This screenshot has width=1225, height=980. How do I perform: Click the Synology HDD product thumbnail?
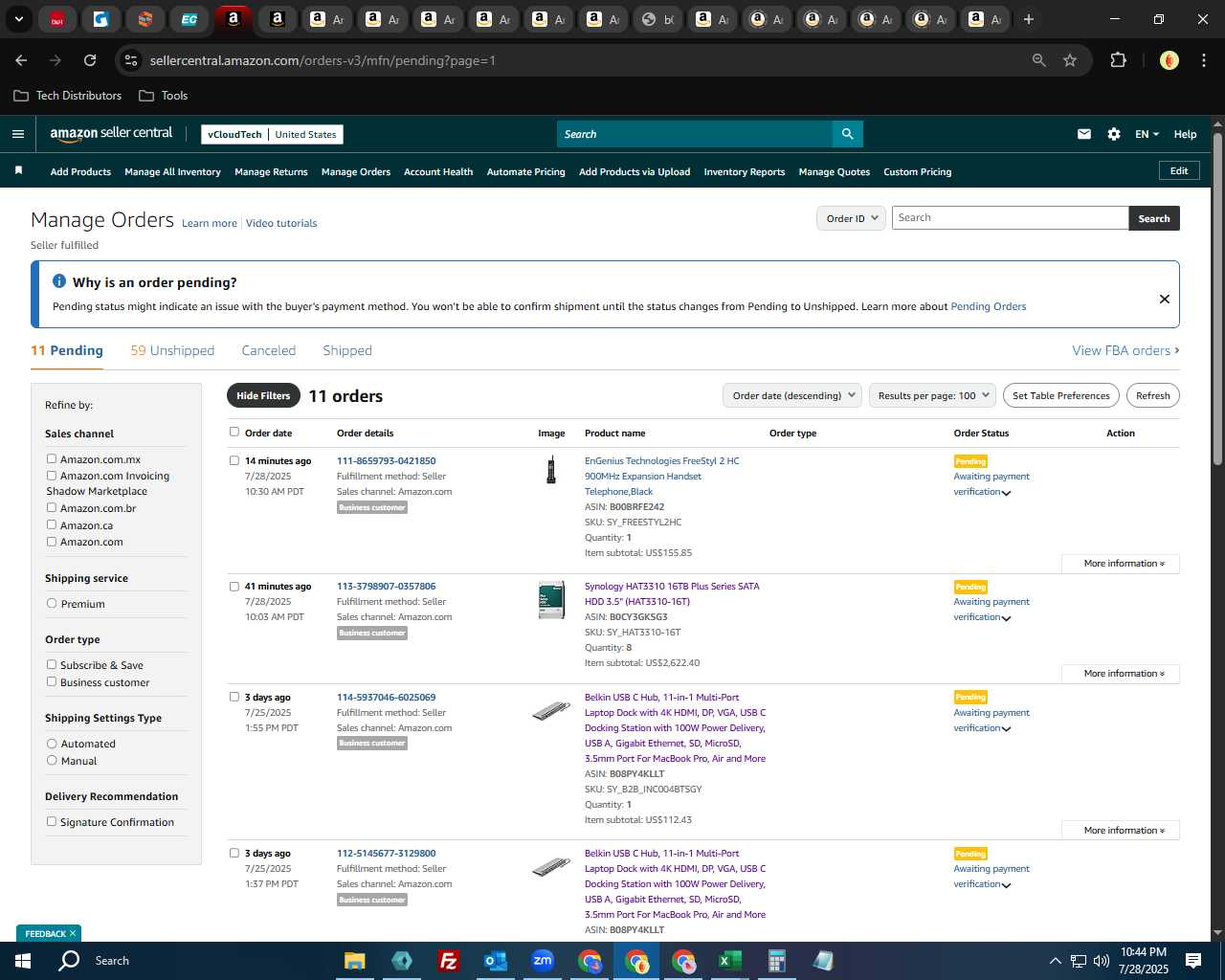point(551,600)
